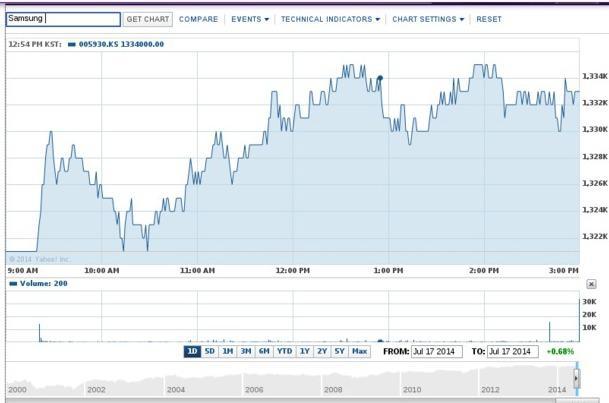Click the Volume legend color swatch
Screen dimensions: 609x403
[x=13, y=284]
